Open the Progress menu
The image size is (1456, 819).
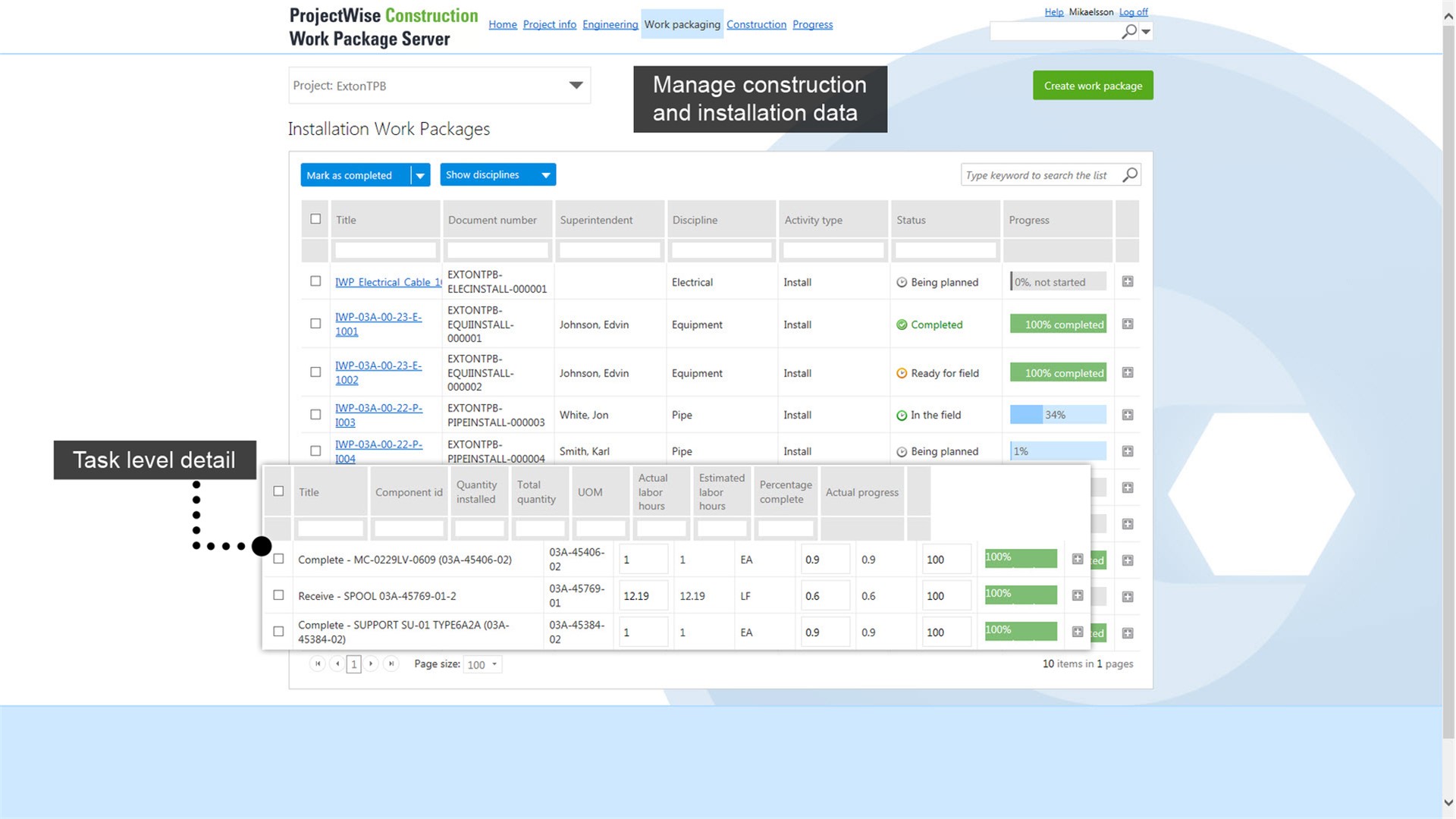coord(813,24)
